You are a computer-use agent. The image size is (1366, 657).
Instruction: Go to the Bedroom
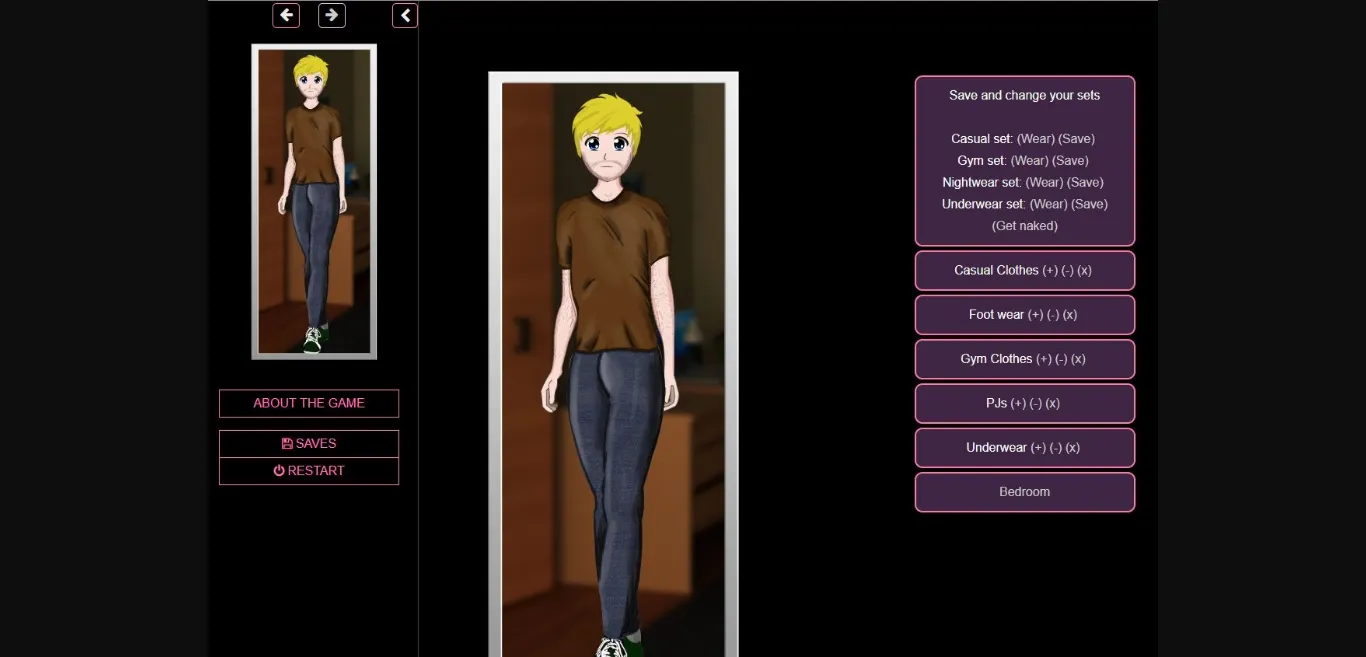point(1024,491)
